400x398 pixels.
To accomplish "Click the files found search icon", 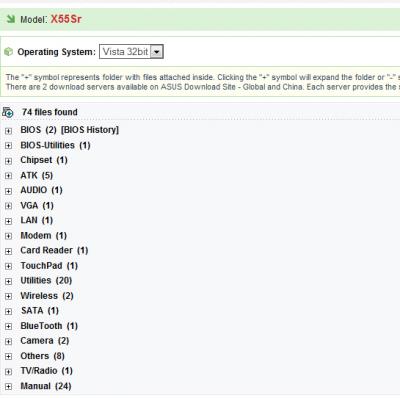I will point(8,112).
